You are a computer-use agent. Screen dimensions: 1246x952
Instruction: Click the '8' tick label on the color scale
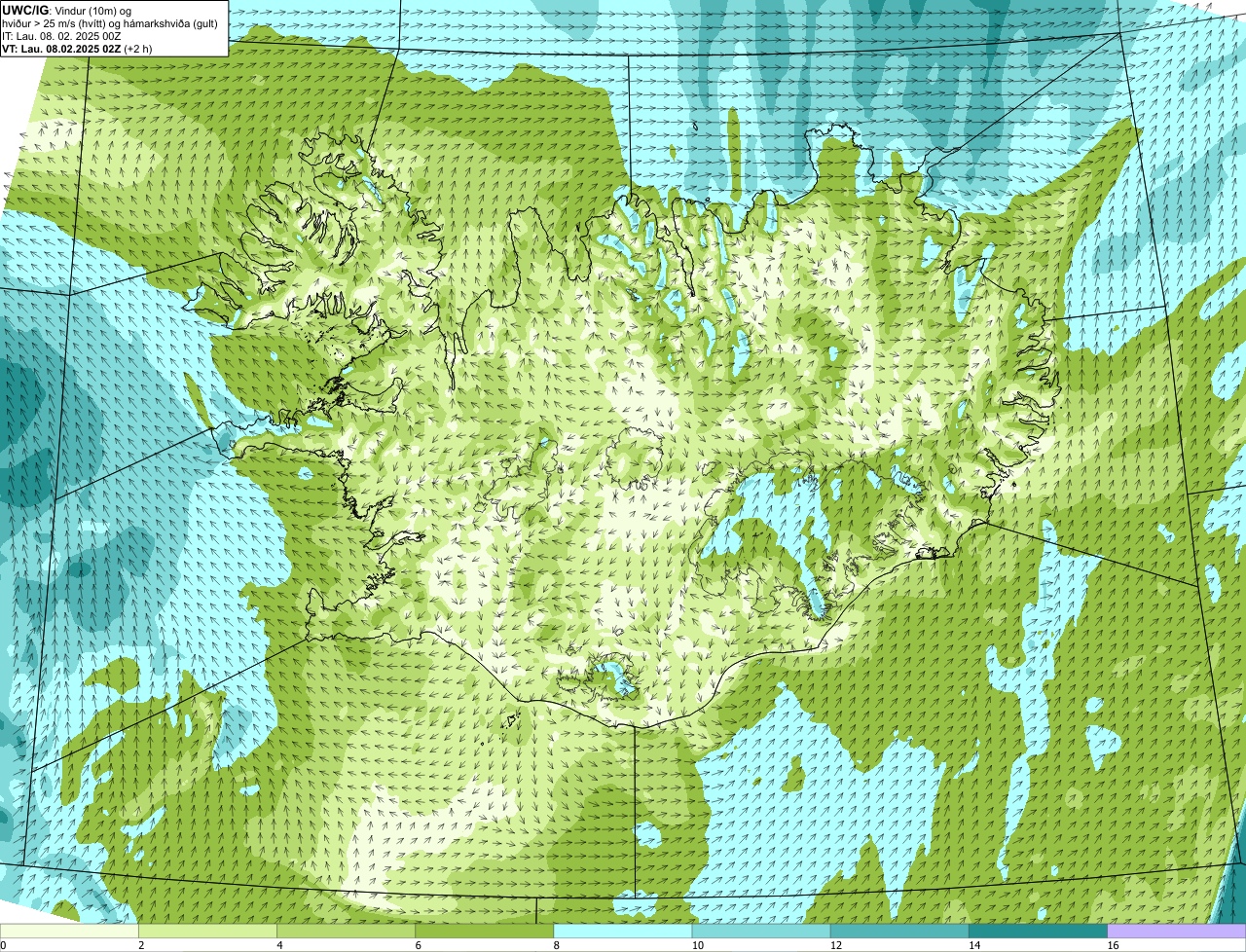click(556, 945)
